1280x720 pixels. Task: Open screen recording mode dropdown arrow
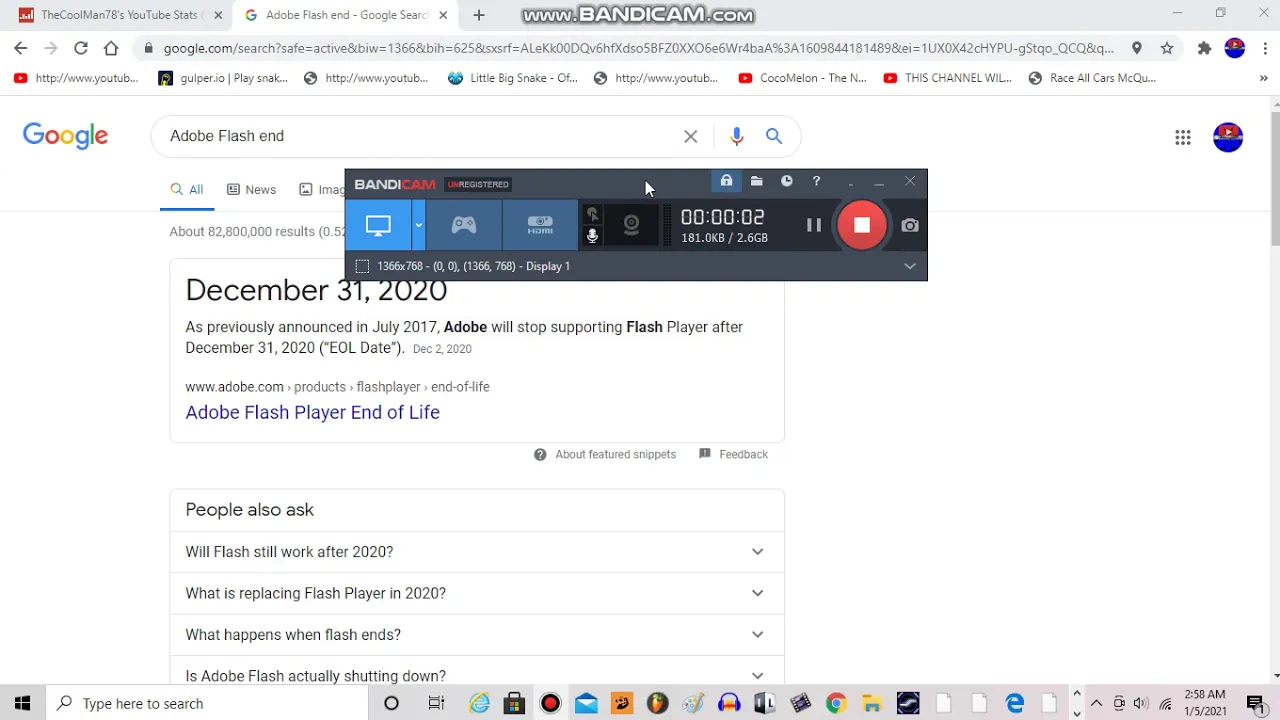[419, 226]
